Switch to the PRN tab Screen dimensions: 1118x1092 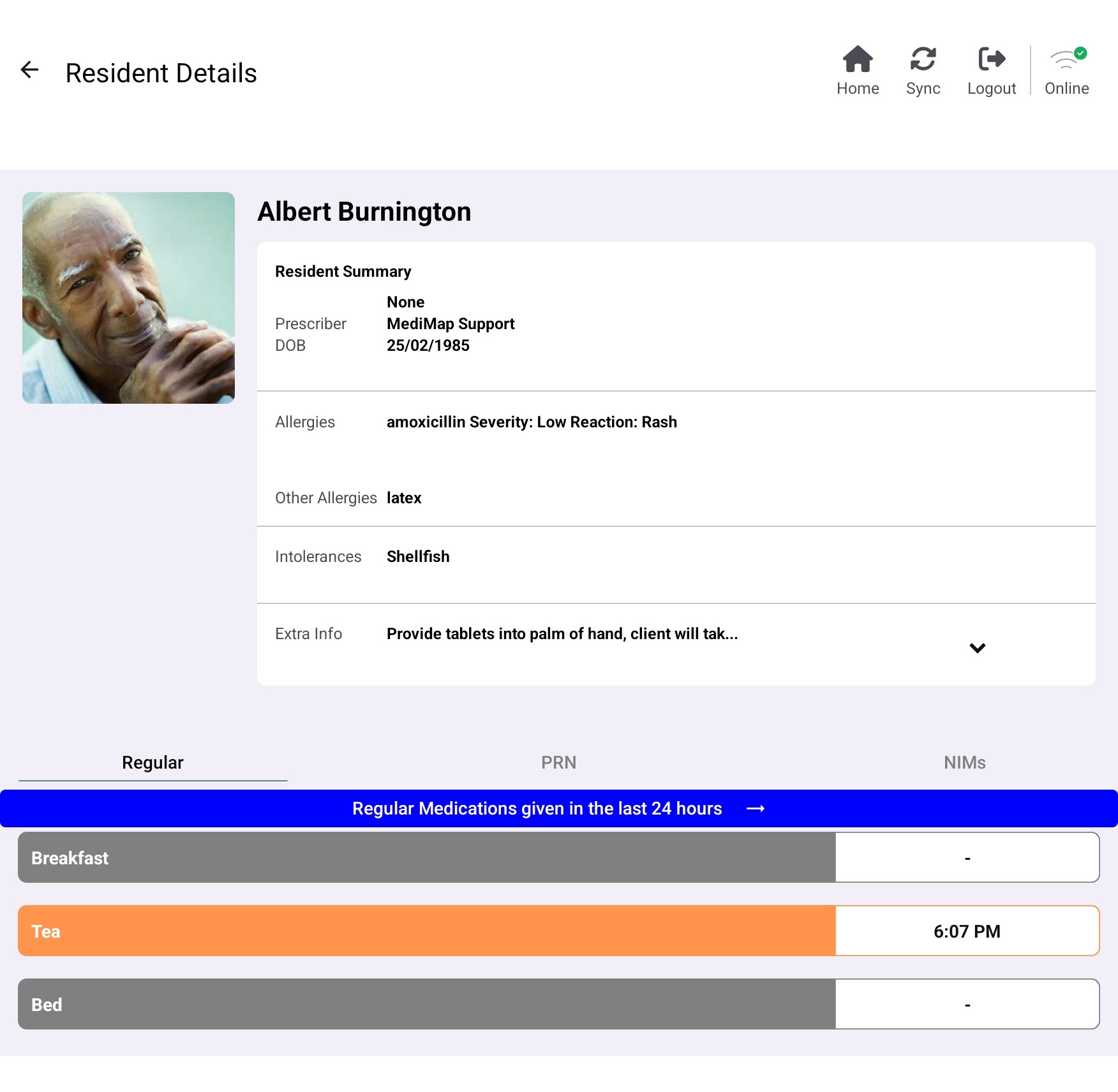pos(558,762)
